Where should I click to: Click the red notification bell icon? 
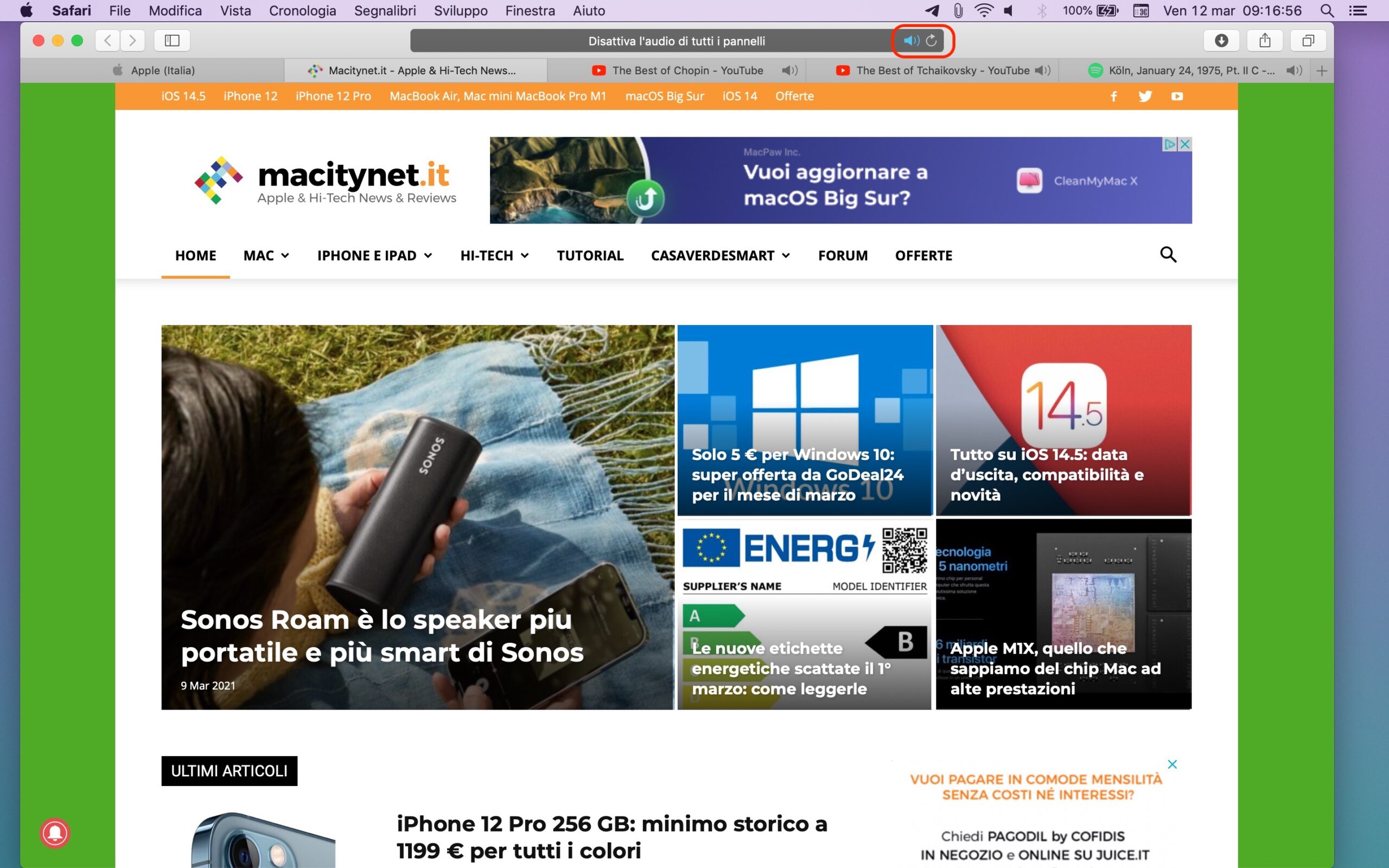coord(55,832)
